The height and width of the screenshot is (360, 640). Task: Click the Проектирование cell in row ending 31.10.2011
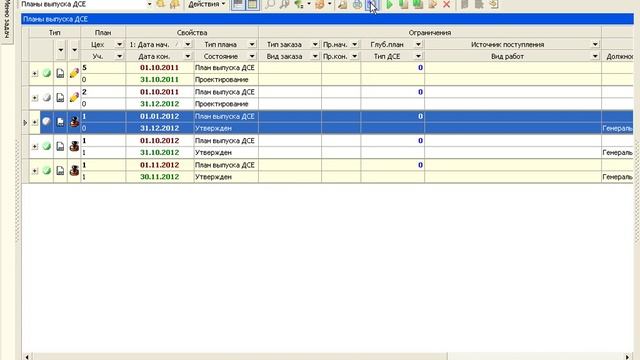pyautogui.click(x=226, y=80)
